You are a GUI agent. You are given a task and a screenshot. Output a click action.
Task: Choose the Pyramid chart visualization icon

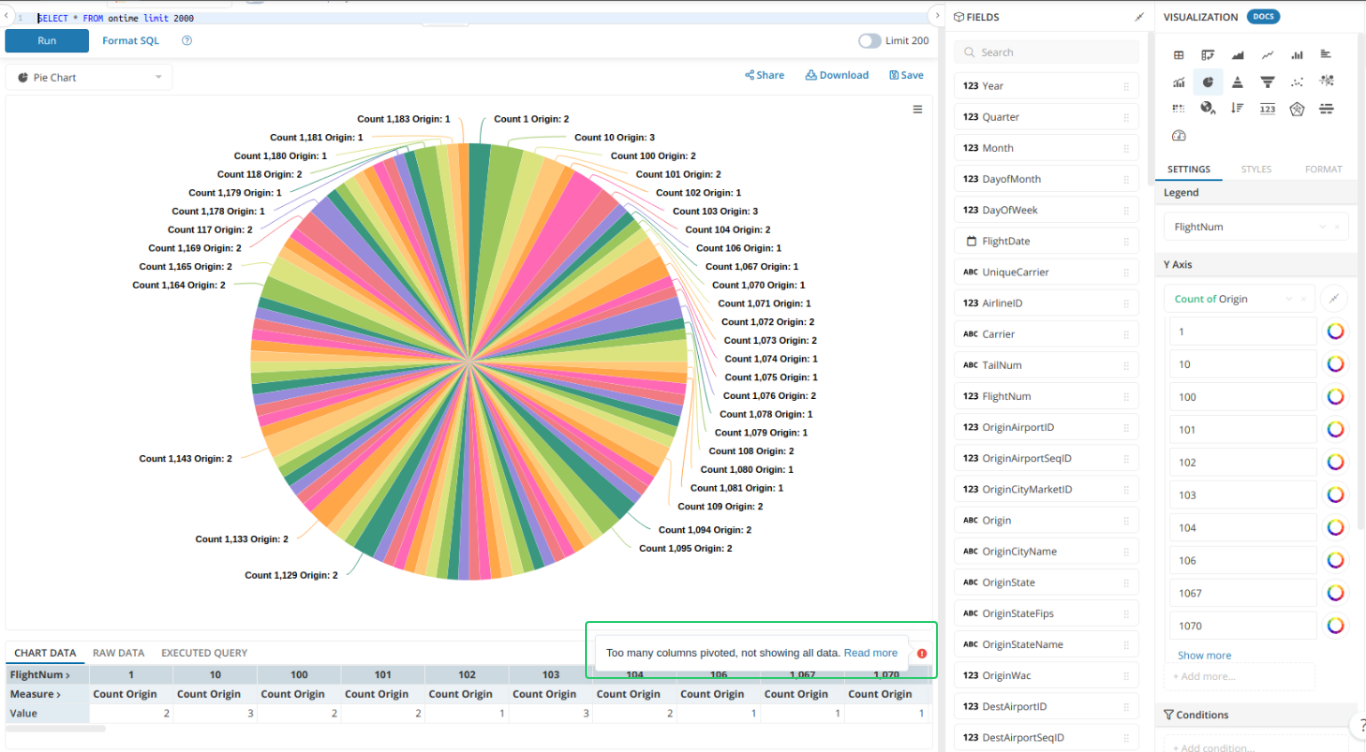(x=1237, y=82)
